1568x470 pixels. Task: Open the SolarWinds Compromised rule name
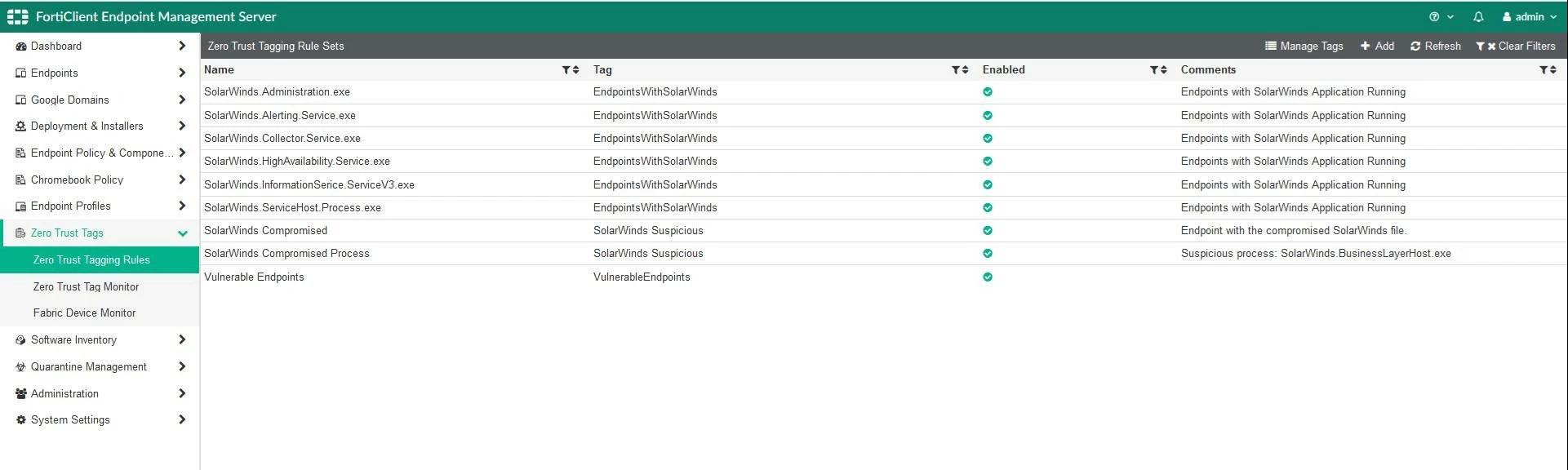point(265,231)
